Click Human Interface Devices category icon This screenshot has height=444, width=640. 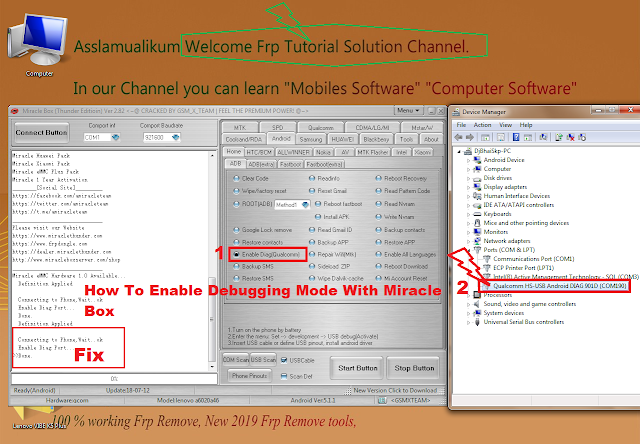click(477, 196)
